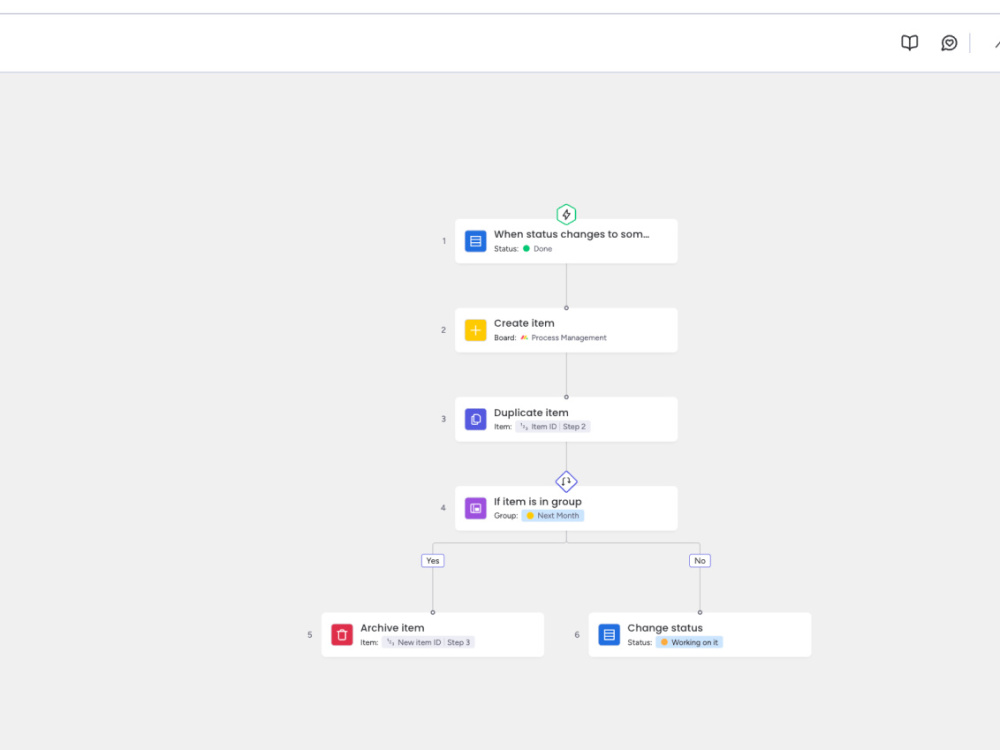The image size is (1000, 750).
Task: Click connector node above Archive item
Action: coord(432,612)
